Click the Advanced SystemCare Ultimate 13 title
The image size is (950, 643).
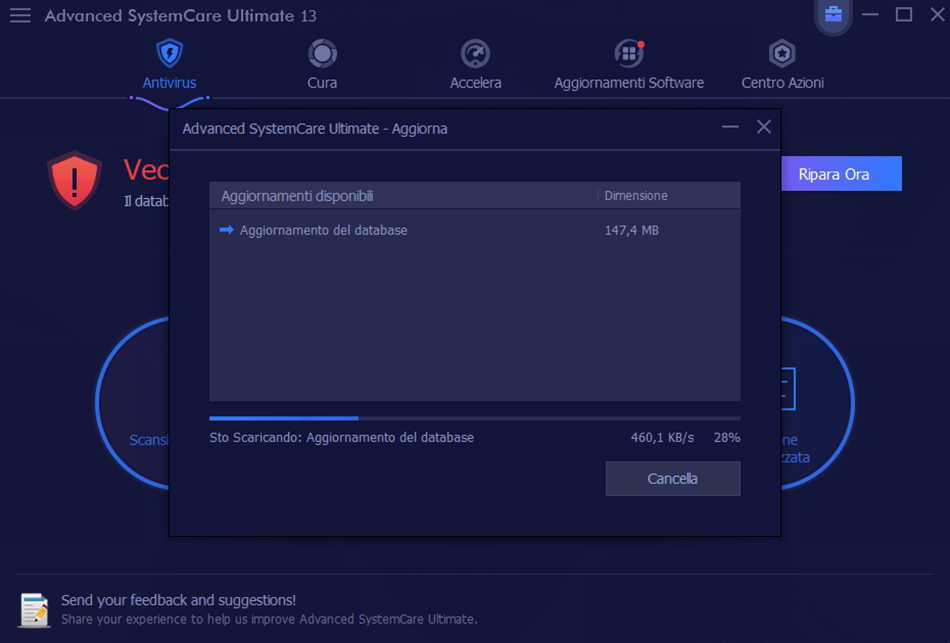pyautogui.click(x=181, y=16)
